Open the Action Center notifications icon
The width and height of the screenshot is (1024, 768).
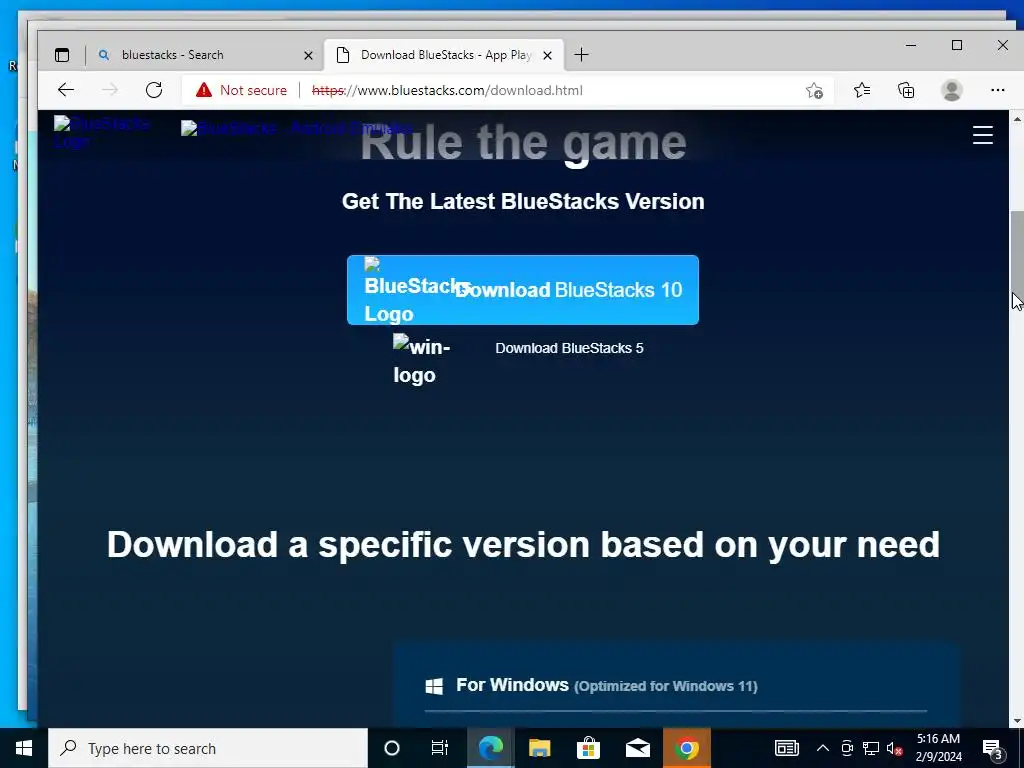point(993,748)
